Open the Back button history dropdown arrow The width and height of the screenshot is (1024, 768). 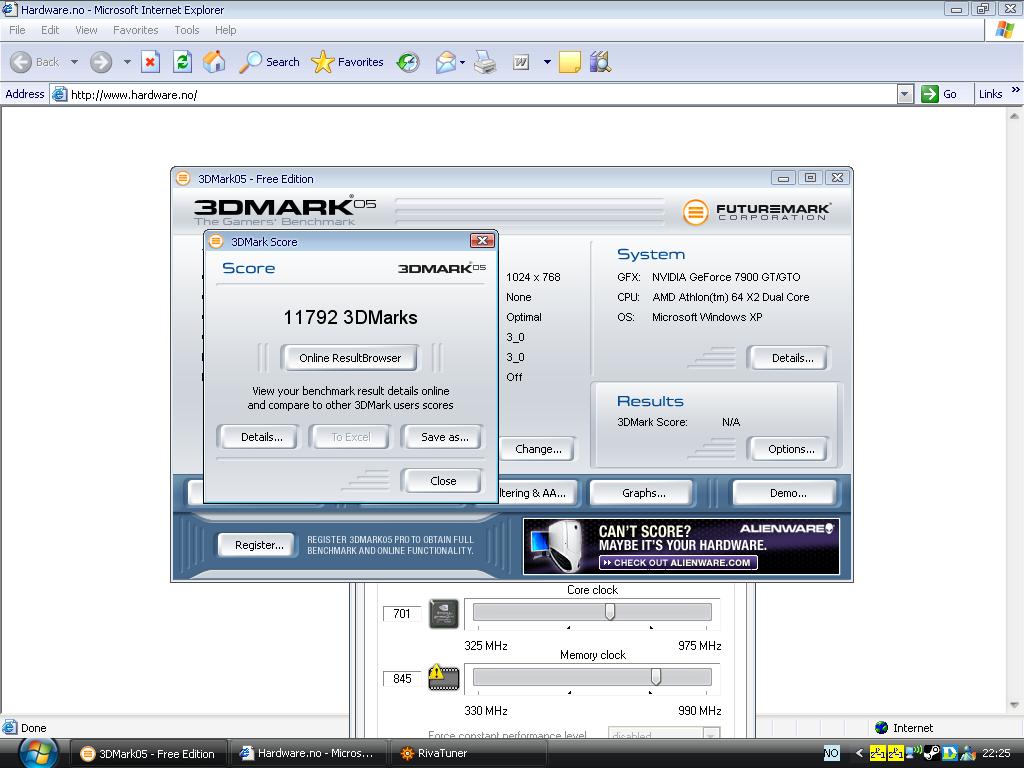coord(74,62)
